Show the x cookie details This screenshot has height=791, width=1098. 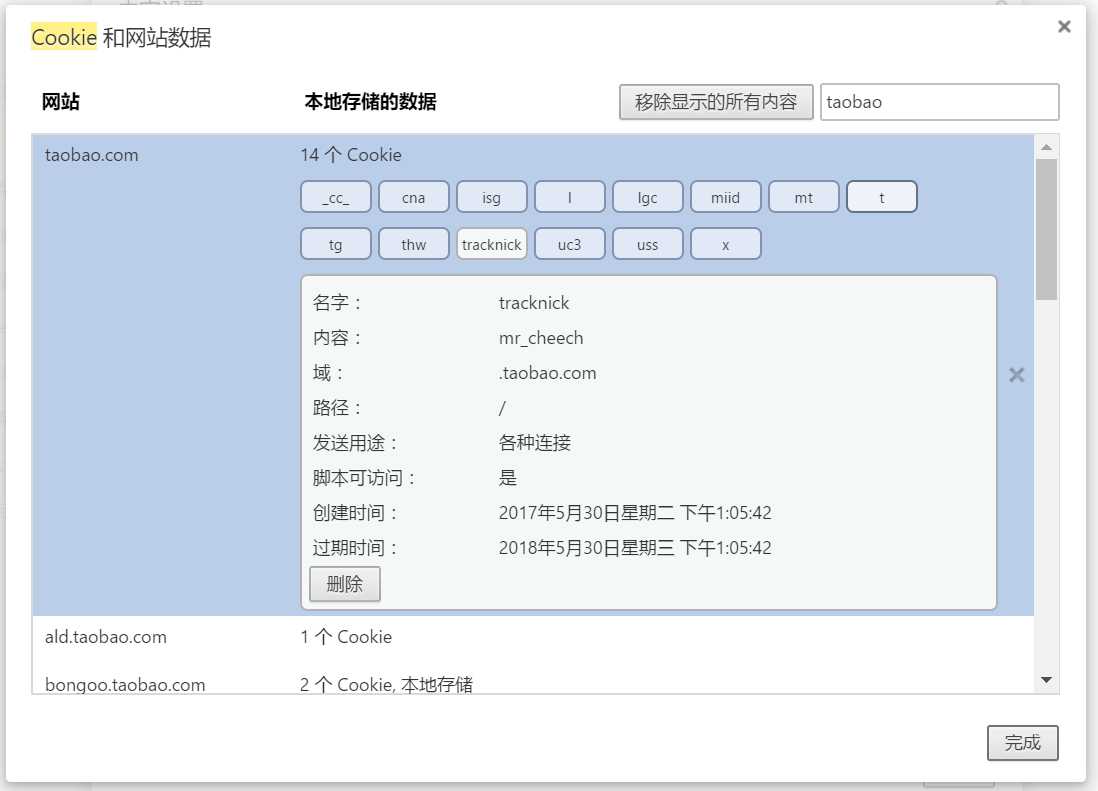725,244
